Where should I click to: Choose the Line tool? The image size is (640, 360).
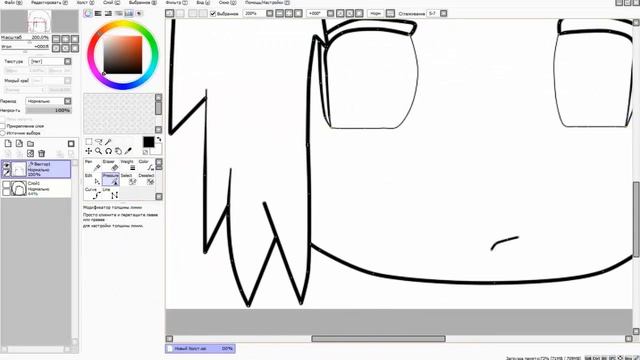coord(111,193)
